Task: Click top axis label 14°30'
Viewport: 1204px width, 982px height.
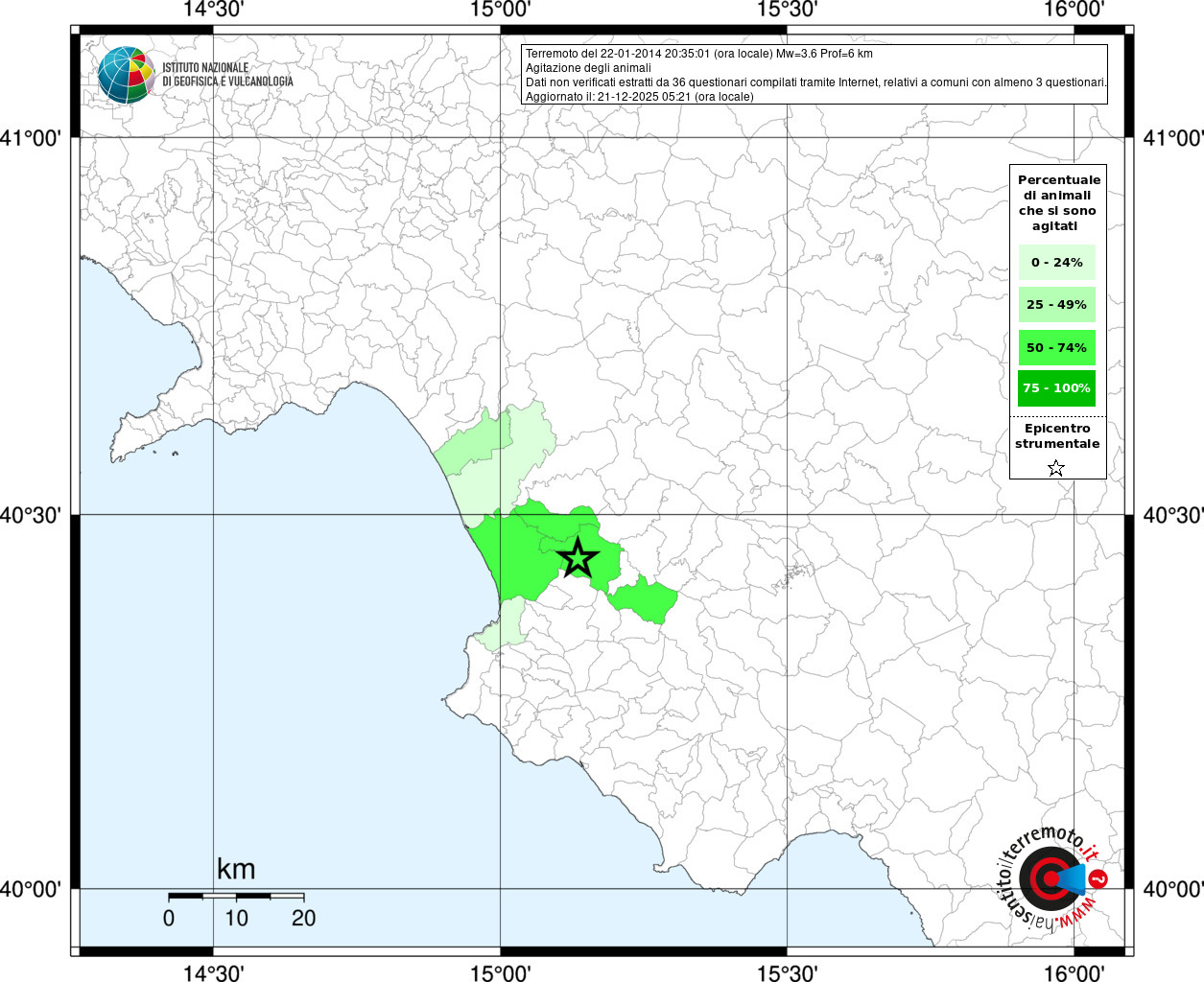Action: (213, 10)
